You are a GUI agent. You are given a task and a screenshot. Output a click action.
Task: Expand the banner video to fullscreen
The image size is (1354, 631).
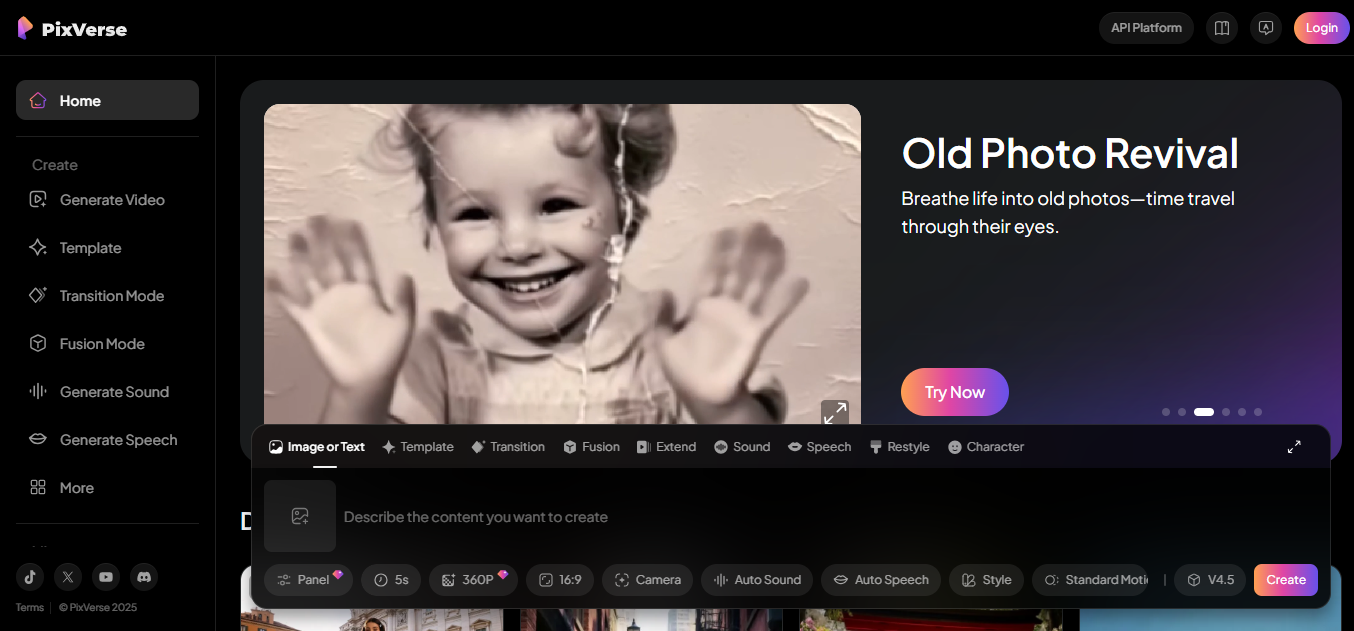point(835,413)
